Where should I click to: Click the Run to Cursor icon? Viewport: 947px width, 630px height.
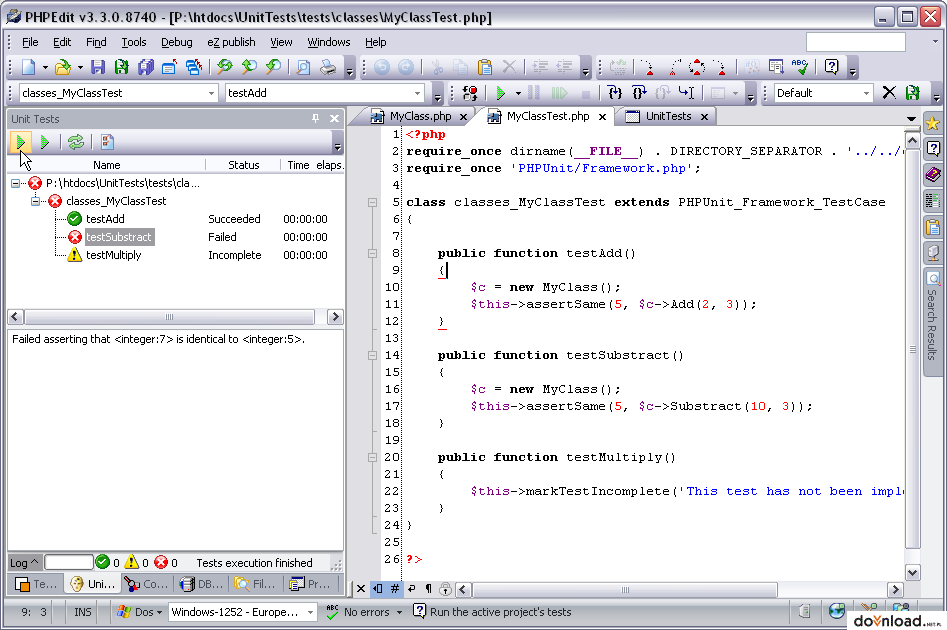687,93
